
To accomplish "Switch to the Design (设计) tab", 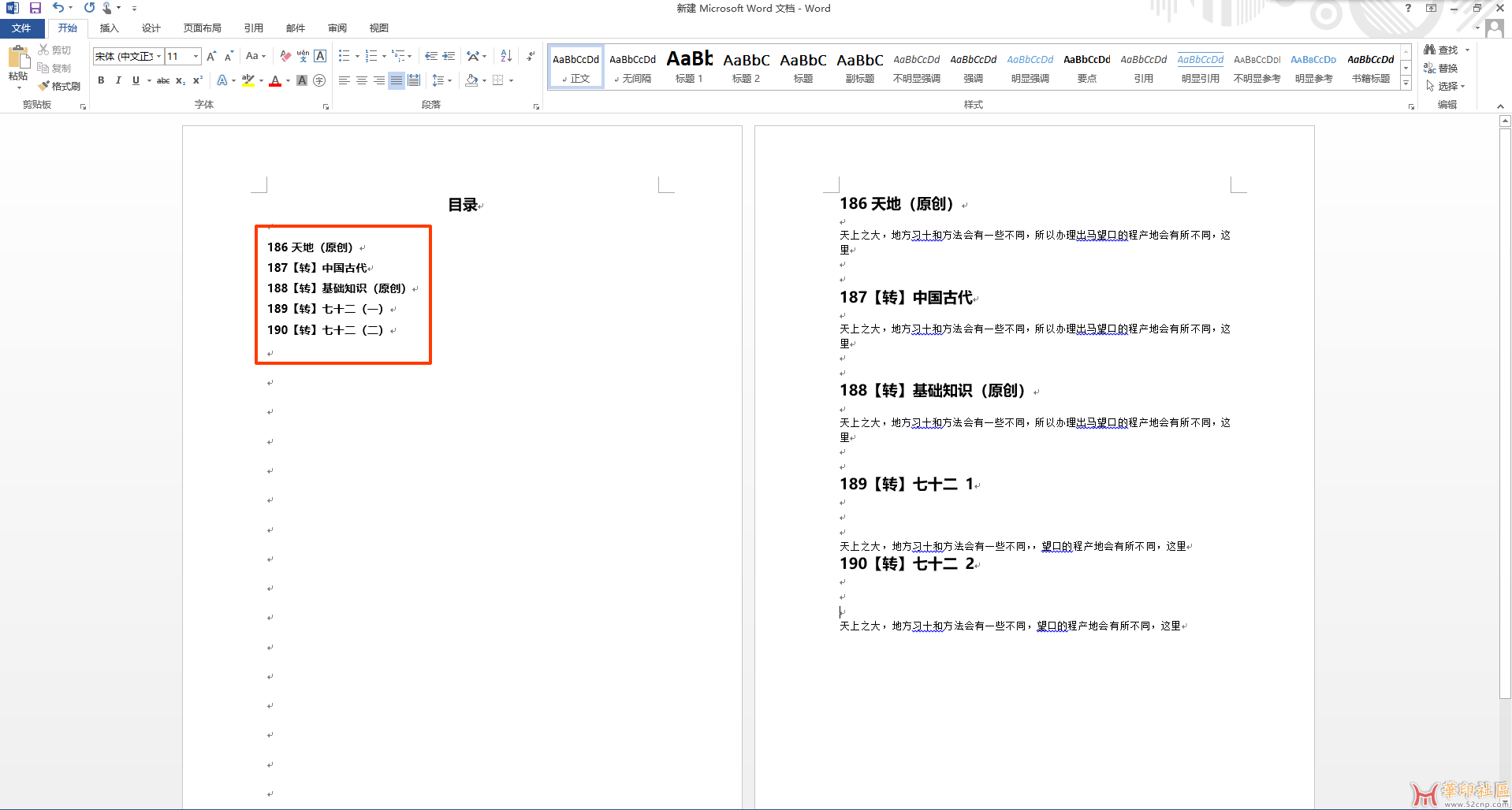I will (151, 28).
